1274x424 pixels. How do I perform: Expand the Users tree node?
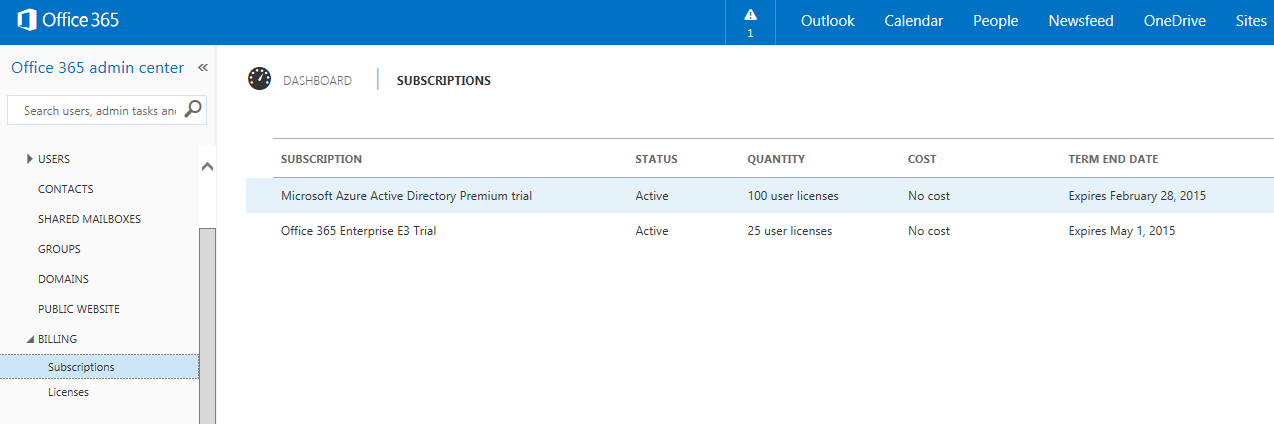[x=30, y=159]
